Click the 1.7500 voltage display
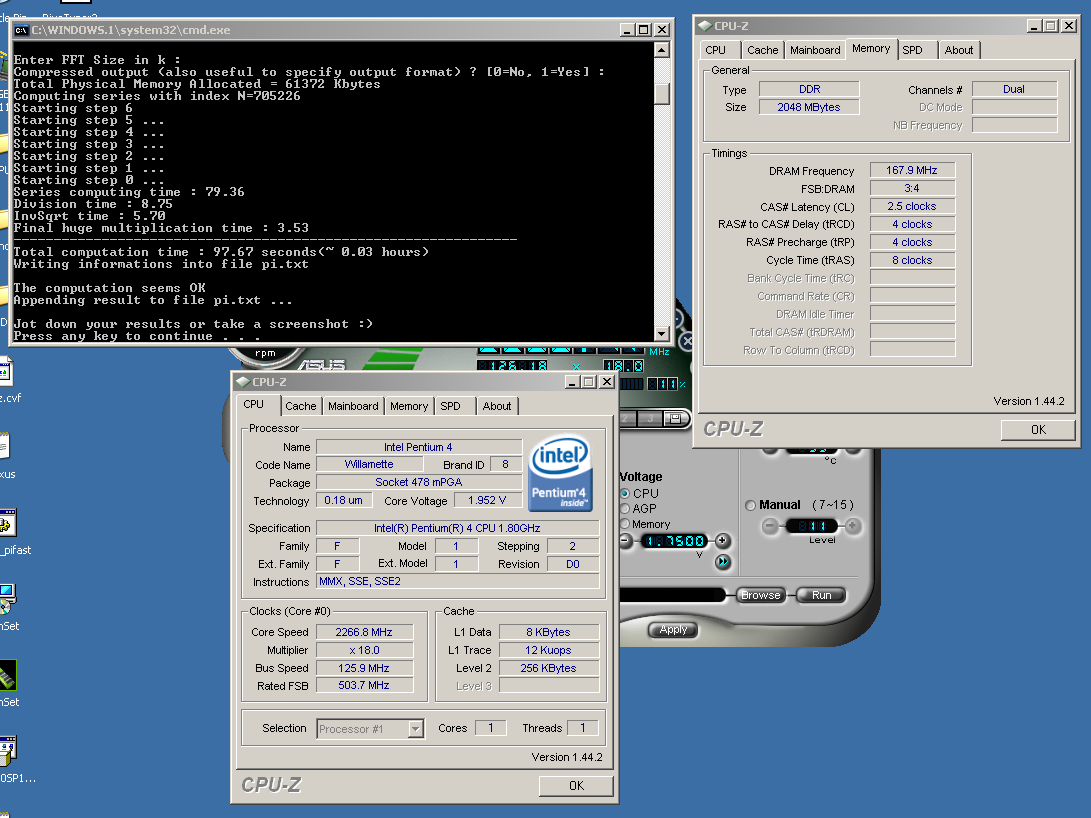This screenshot has width=1091, height=818. [674, 540]
